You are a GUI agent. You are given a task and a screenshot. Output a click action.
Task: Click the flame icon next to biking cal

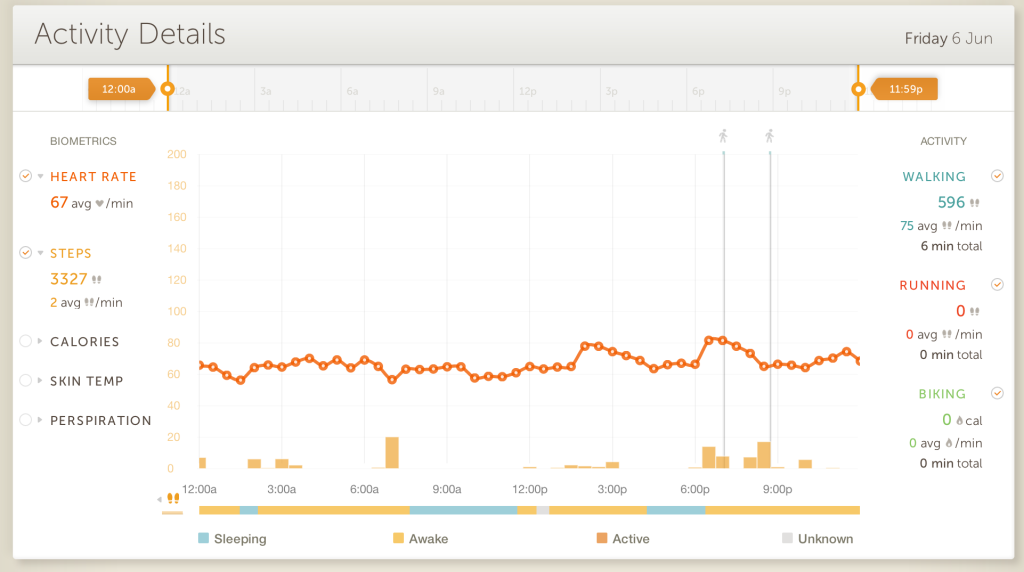(x=959, y=421)
